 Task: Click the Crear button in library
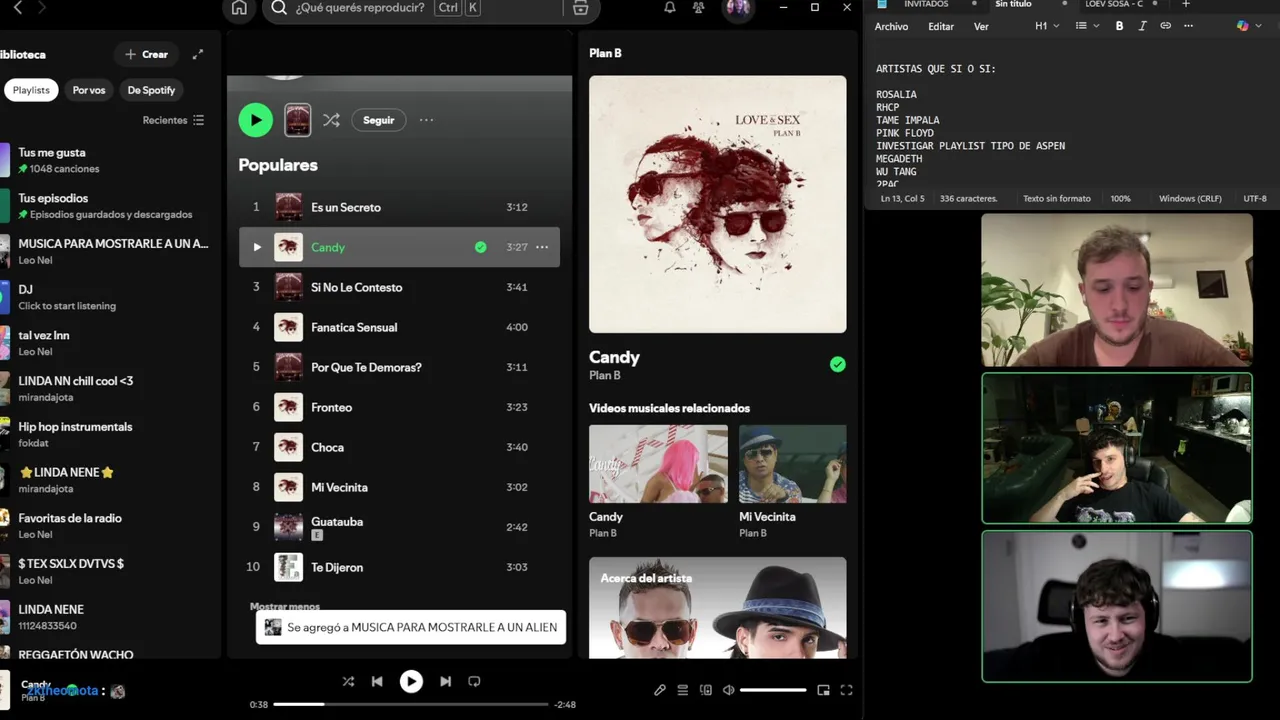[146, 54]
